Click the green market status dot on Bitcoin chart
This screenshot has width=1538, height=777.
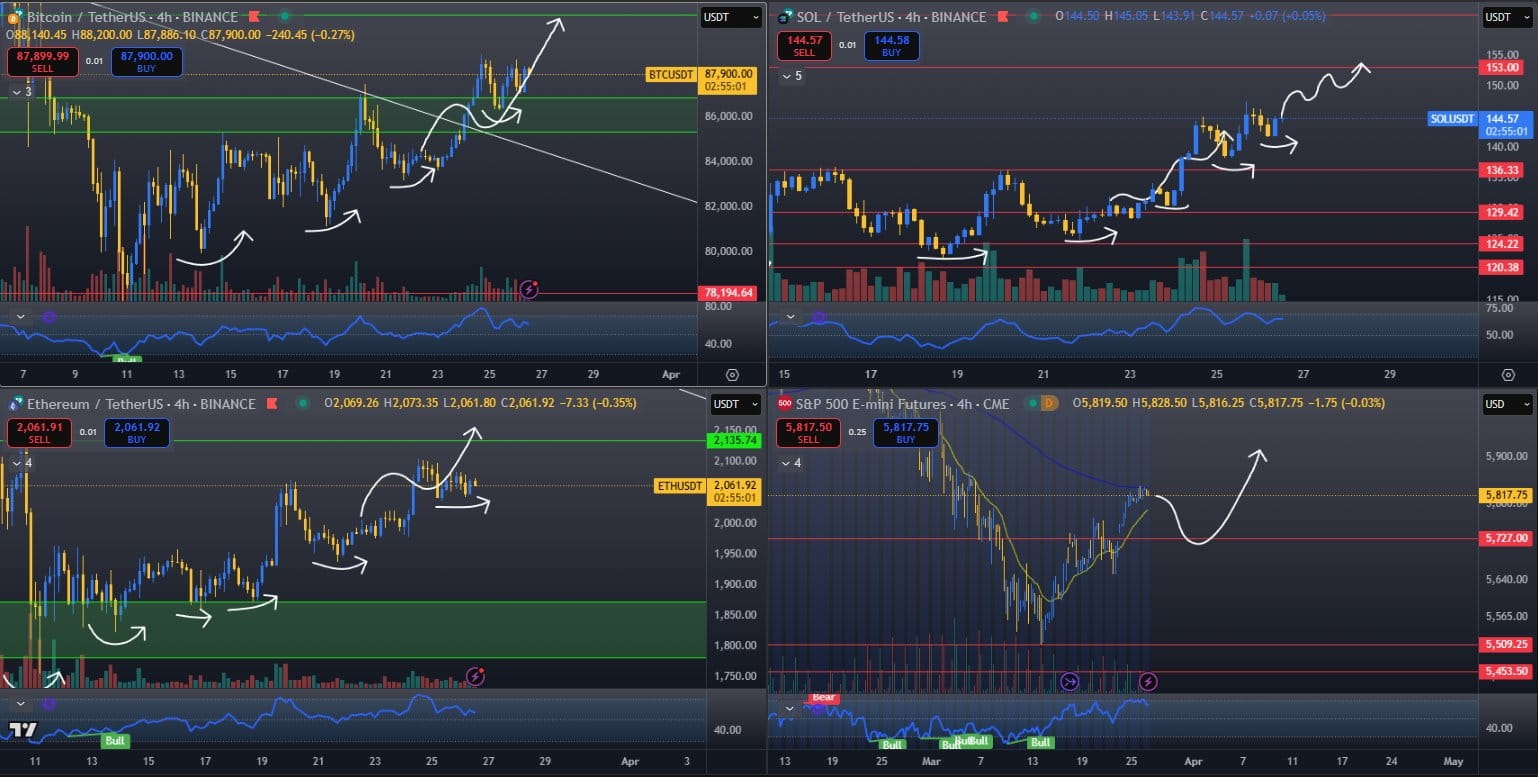[x=285, y=17]
